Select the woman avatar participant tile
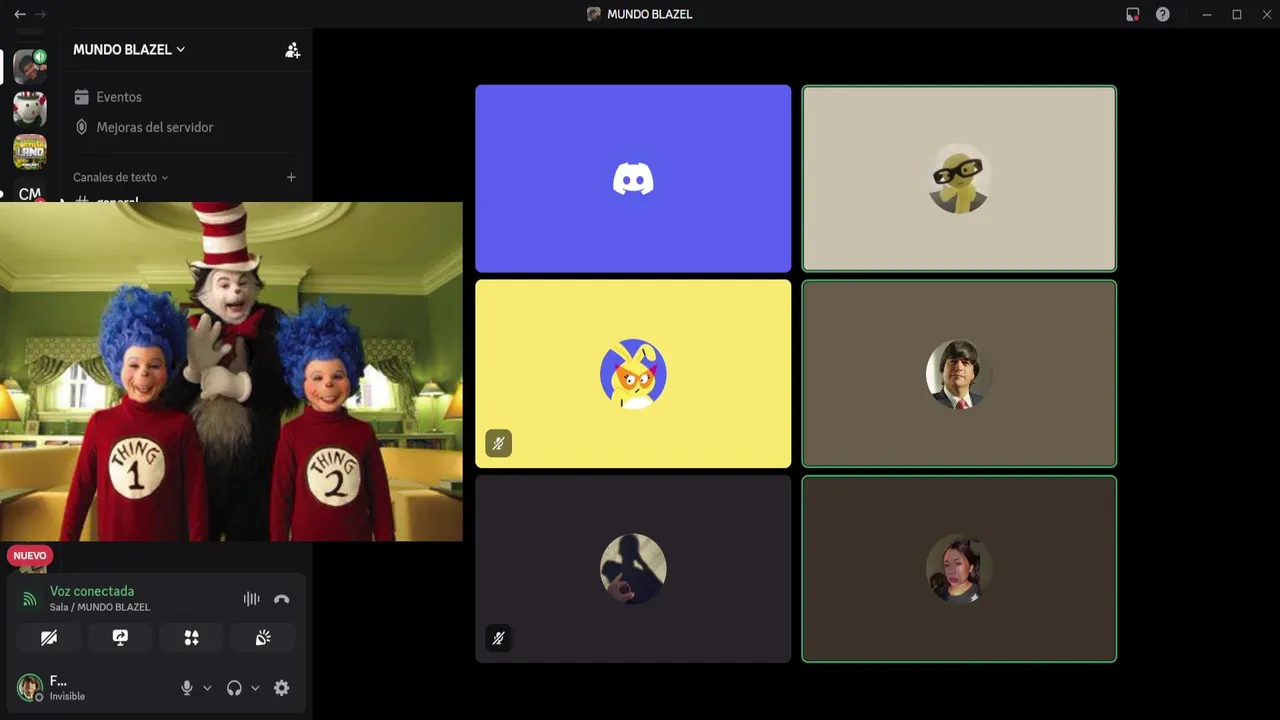 (x=959, y=568)
